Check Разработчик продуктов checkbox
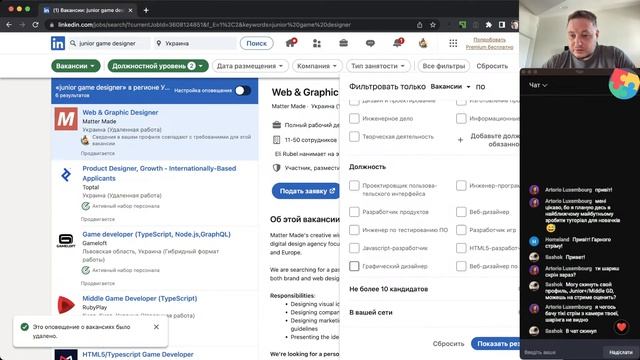 pyautogui.click(x=354, y=212)
